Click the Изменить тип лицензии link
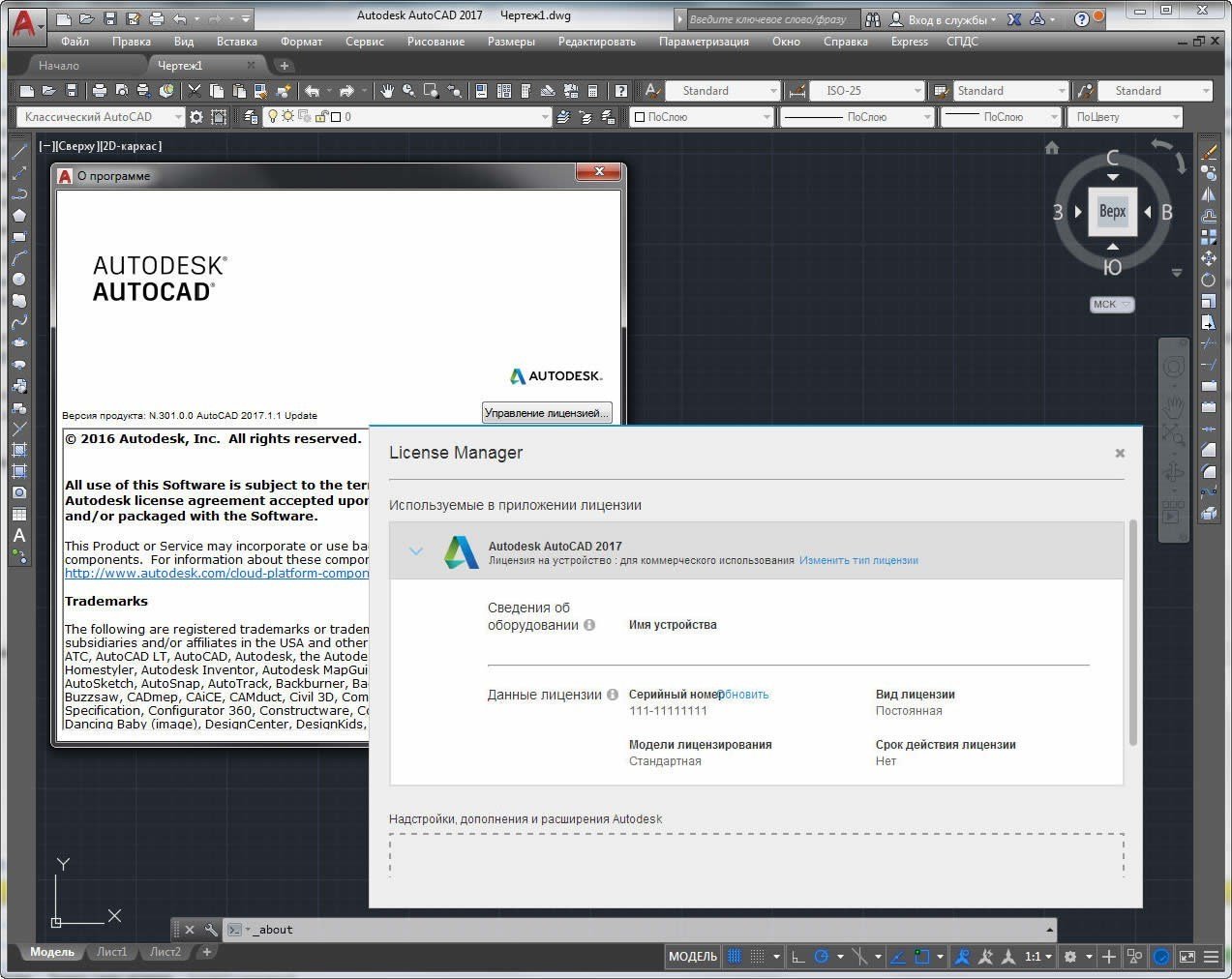The width and height of the screenshot is (1232, 979). click(x=858, y=560)
